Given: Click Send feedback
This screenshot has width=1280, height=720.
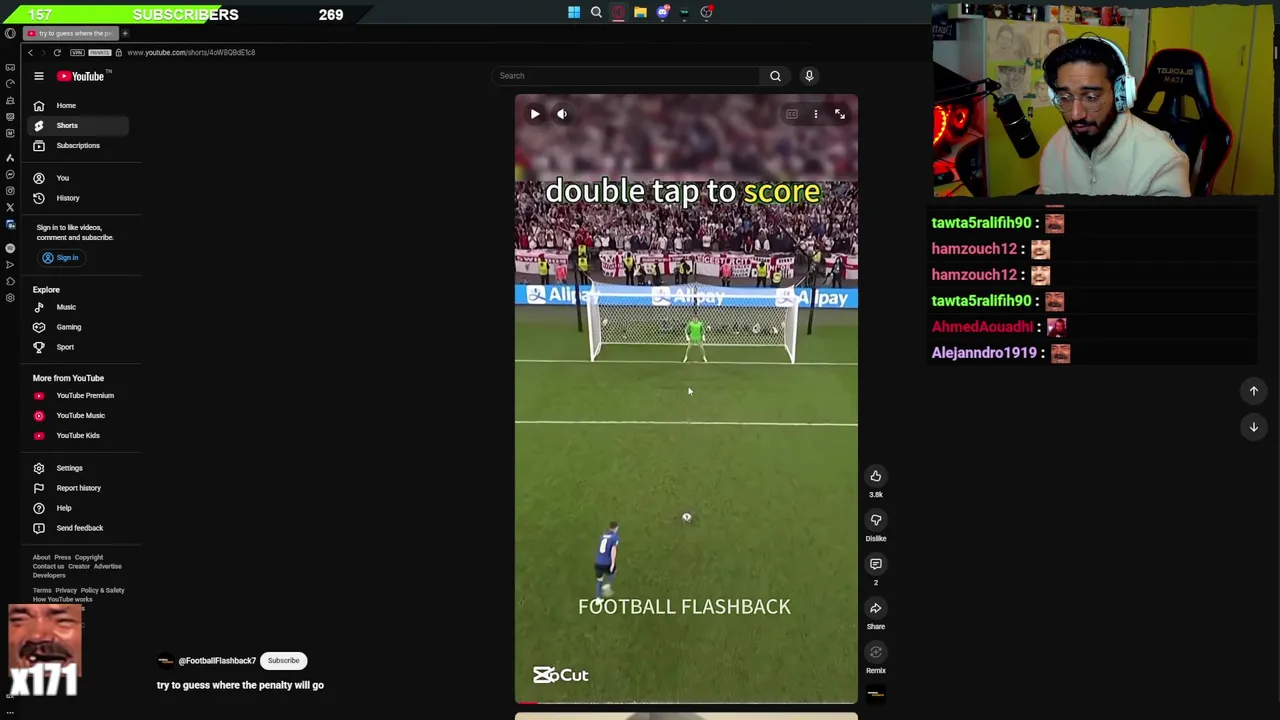Looking at the screenshot, I should (79, 528).
